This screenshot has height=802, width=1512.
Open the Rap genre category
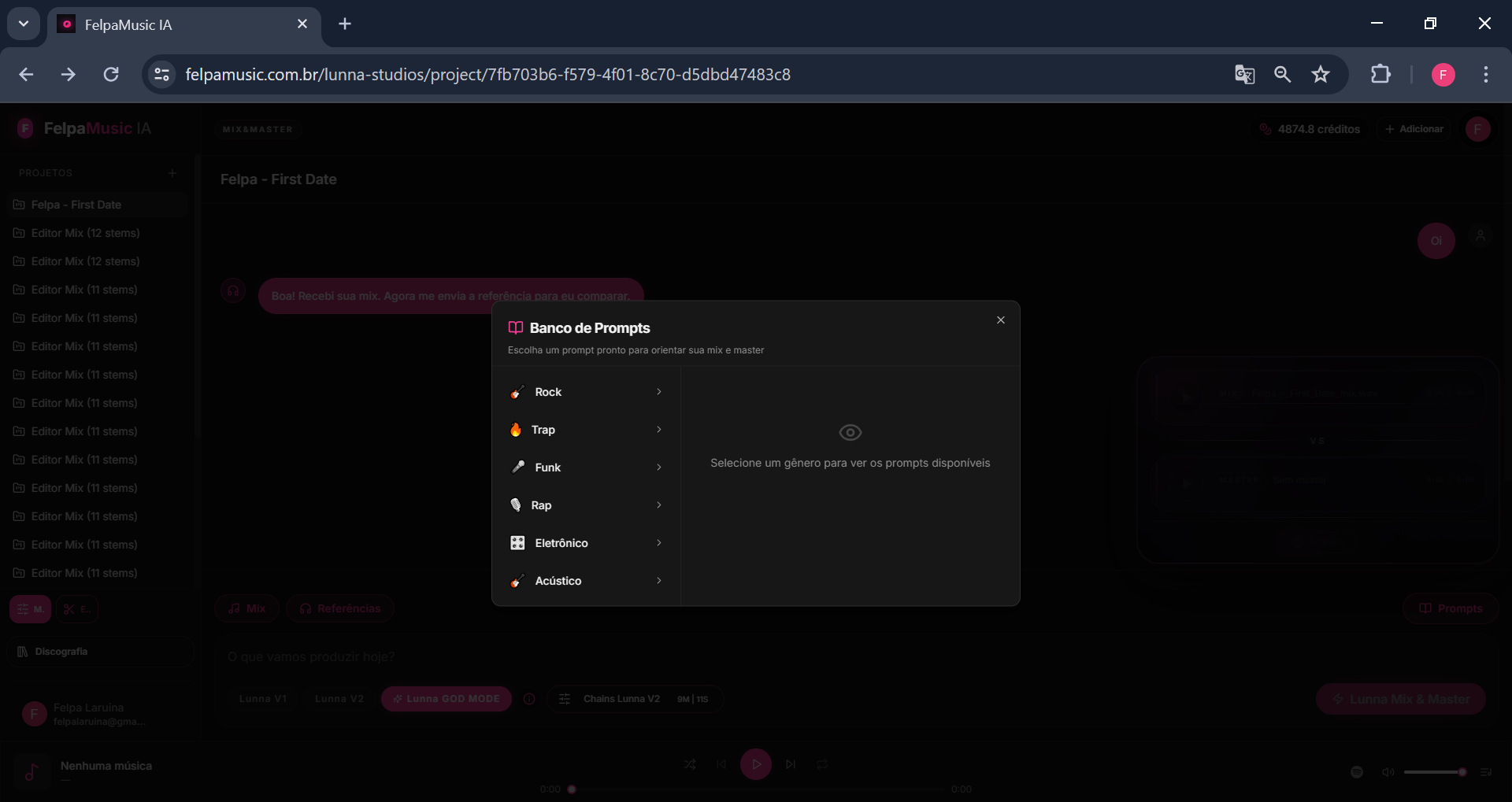(587, 505)
